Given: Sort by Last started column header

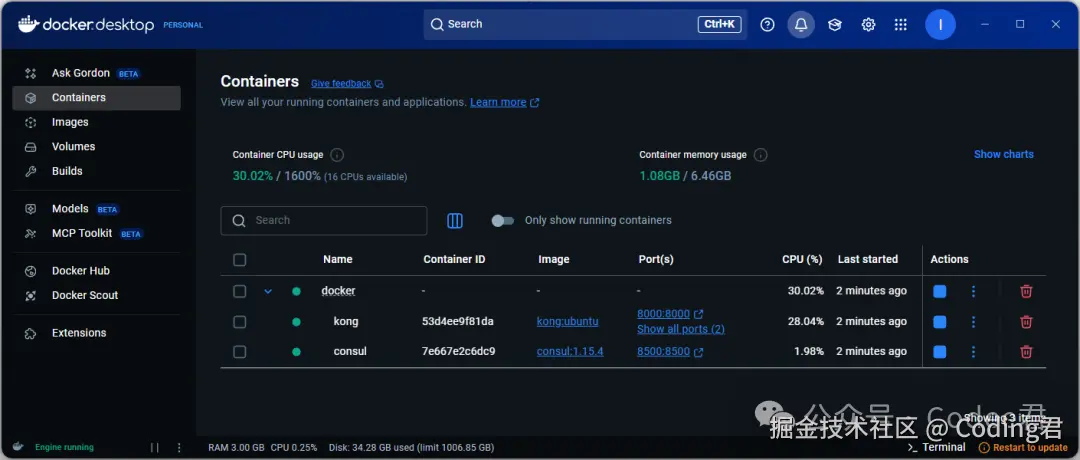Looking at the screenshot, I should pyautogui.click(x=868, y=260).
